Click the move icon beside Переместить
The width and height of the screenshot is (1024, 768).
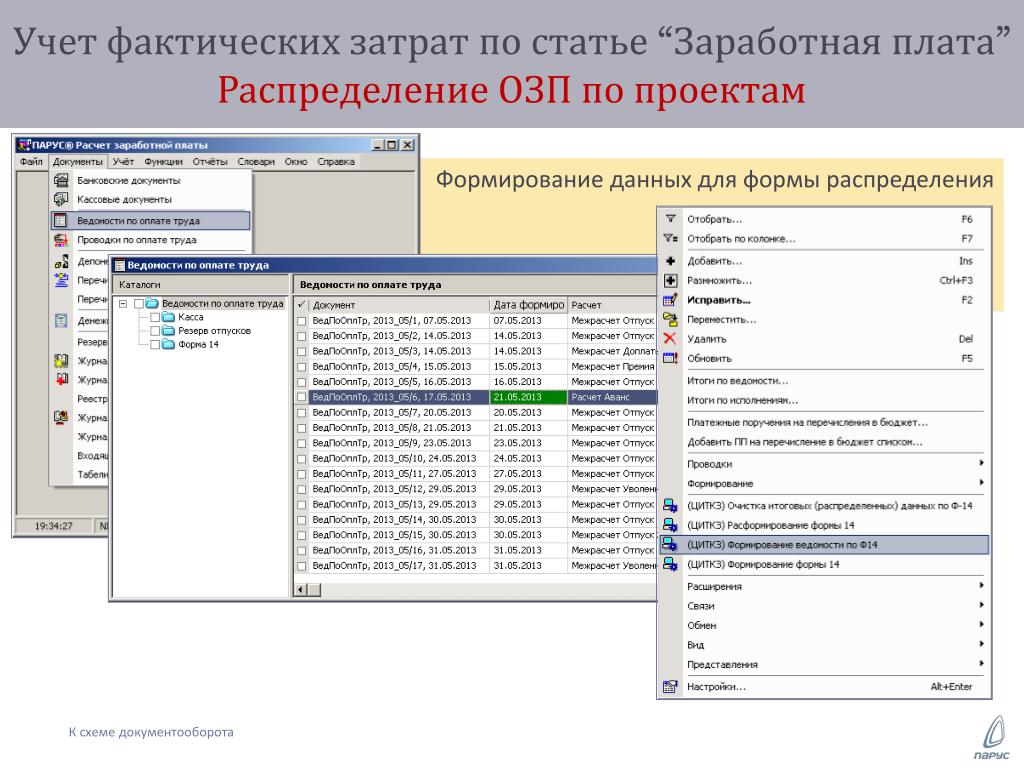[x=670, y=319]
